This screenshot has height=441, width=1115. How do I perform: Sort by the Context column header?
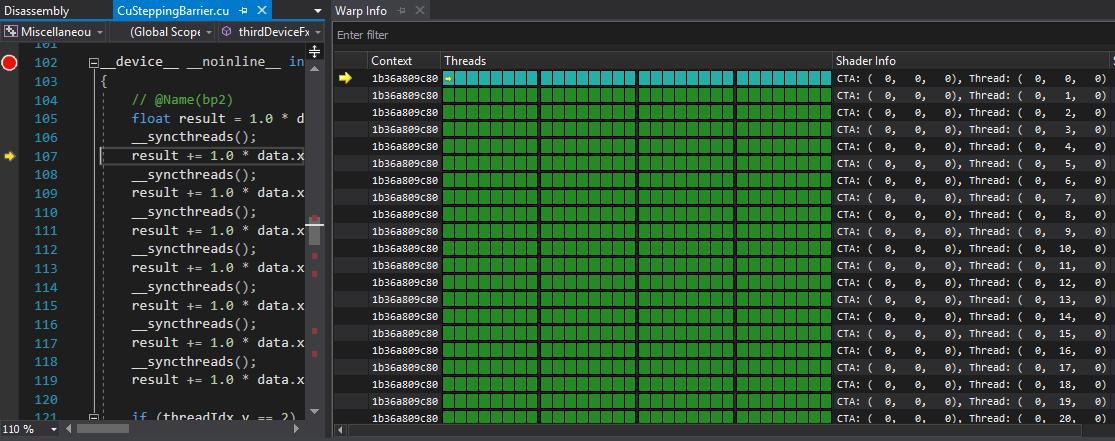tap(404, 61)
